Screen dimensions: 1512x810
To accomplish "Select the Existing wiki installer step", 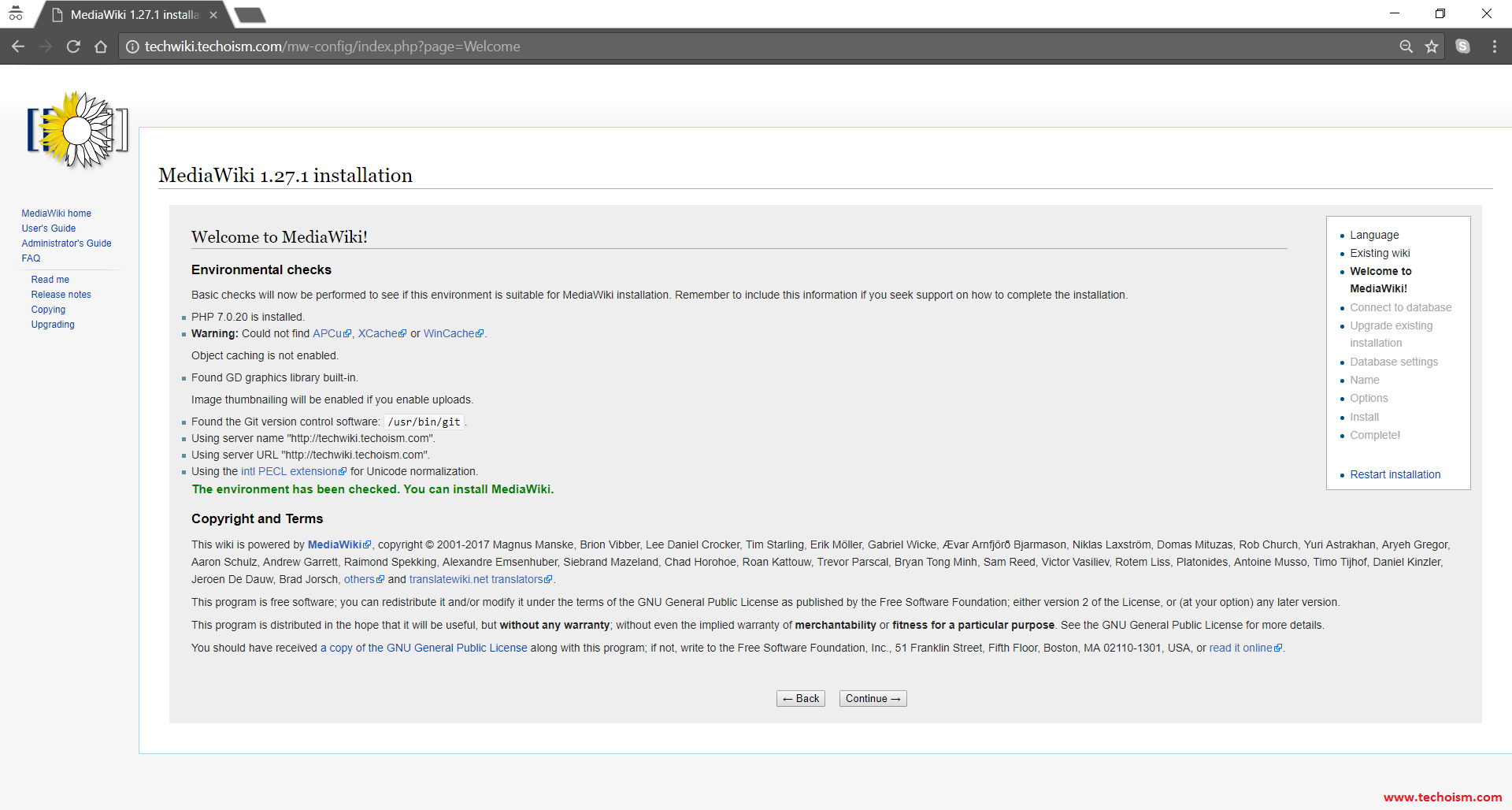I will coord(1380,253).
